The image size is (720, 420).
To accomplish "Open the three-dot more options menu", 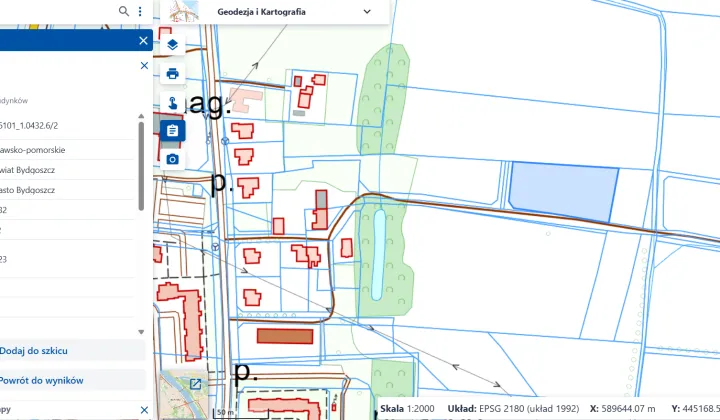I will (x=140, y=11).
